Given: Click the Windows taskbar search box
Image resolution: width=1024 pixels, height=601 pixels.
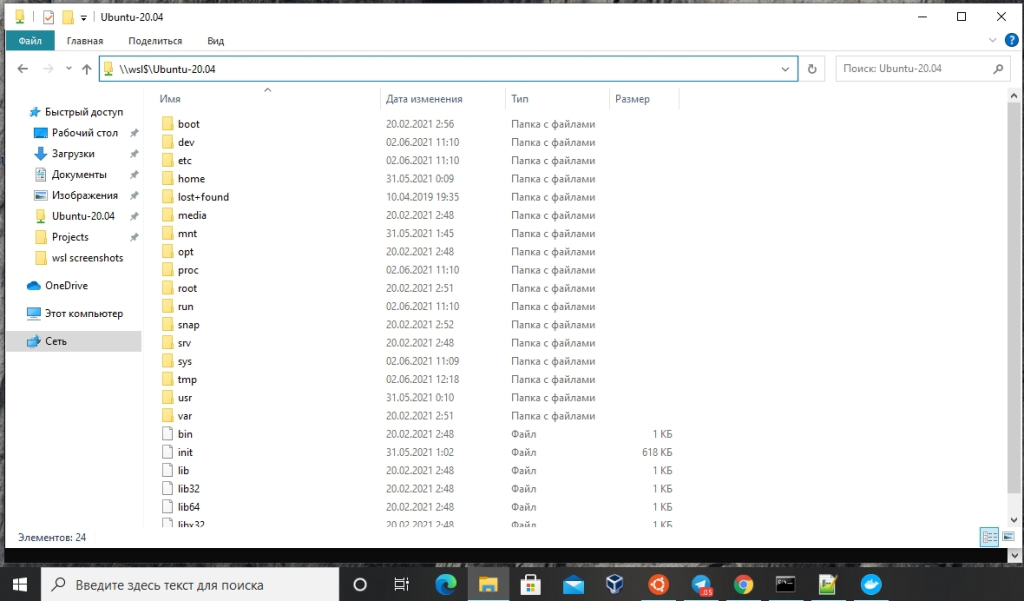Looking at the screenshot, I should coord(190,585).
